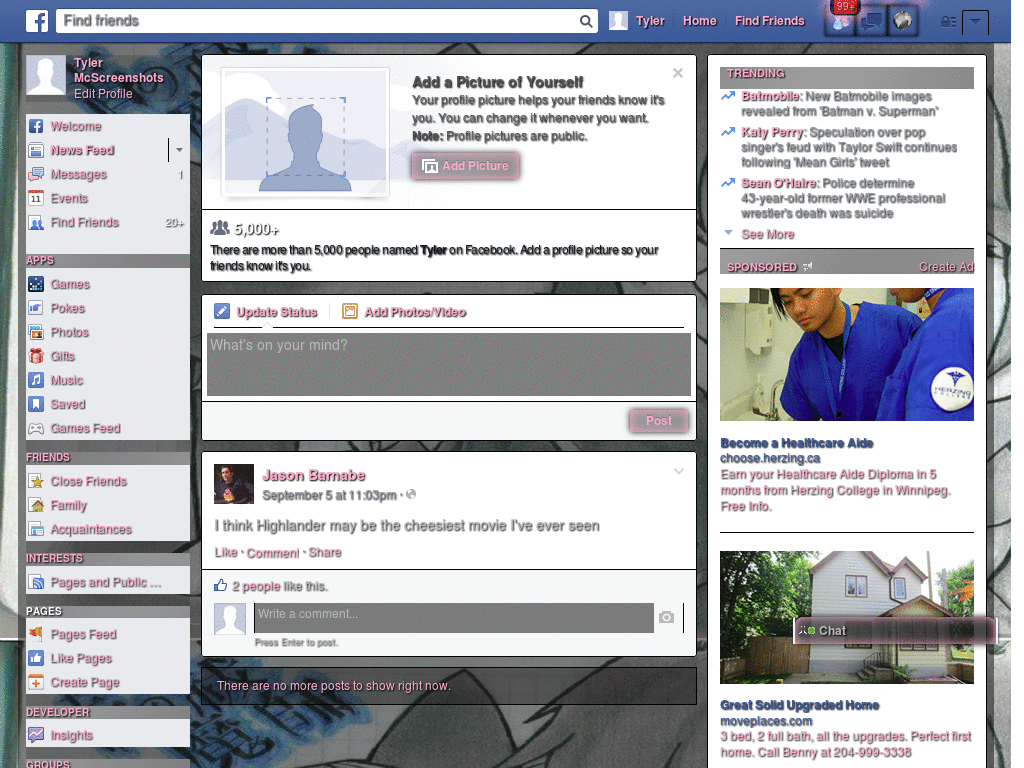Click the Insights chart icon
Screen dimensions: 1024x768
pyautogui.click(x=36, y=735)
